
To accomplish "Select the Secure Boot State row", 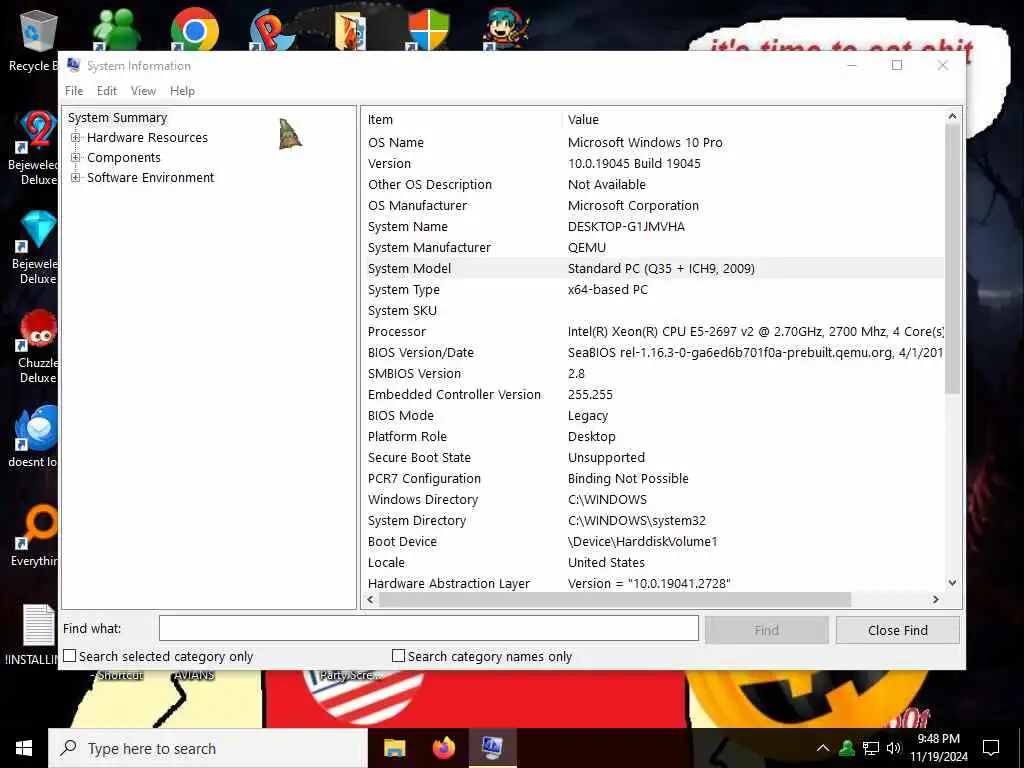I will [653, 458].
